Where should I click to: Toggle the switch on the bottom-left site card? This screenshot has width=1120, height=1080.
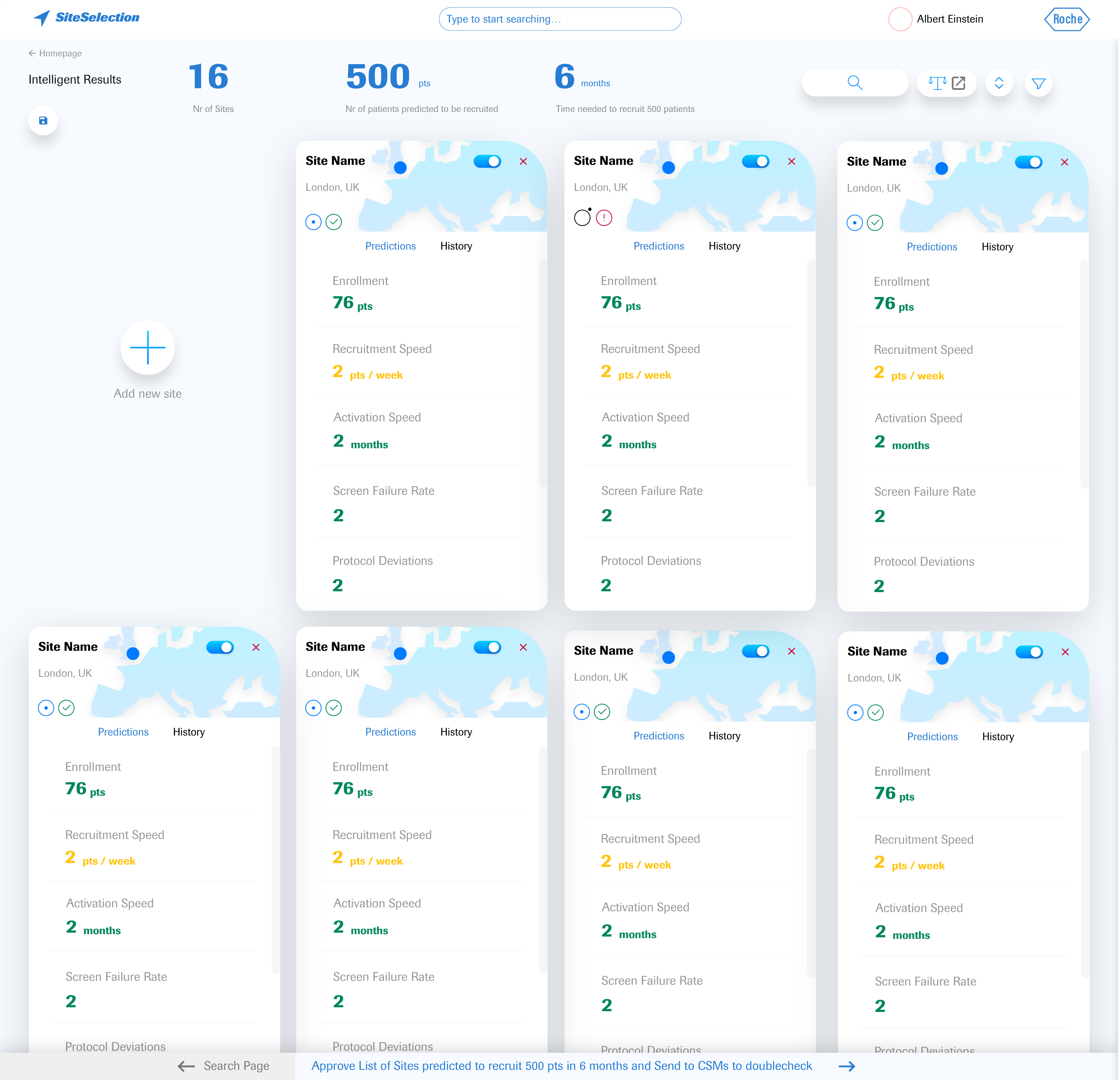(220, 647)
